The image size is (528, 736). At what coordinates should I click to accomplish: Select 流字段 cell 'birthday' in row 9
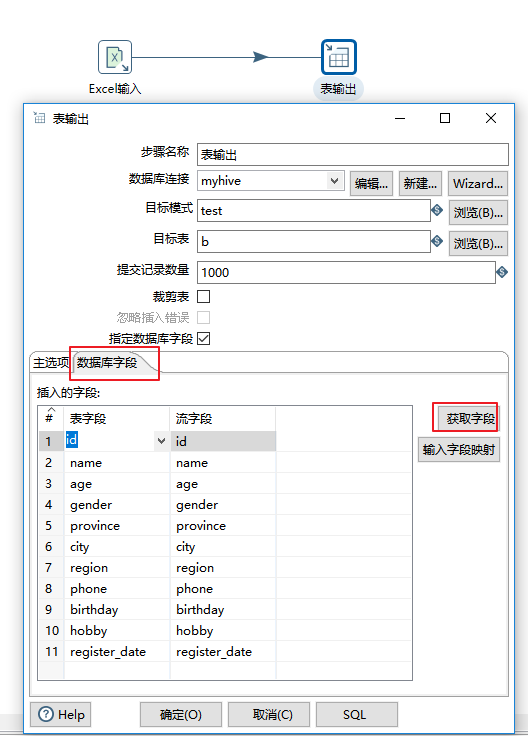(x=223, y=610)
